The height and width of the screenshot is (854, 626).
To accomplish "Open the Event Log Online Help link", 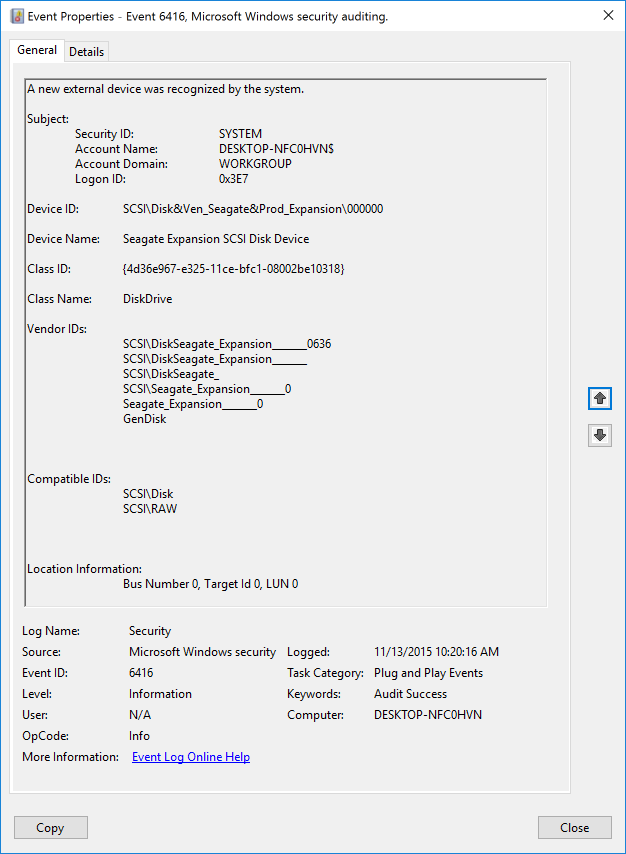I will click(191, 757).
